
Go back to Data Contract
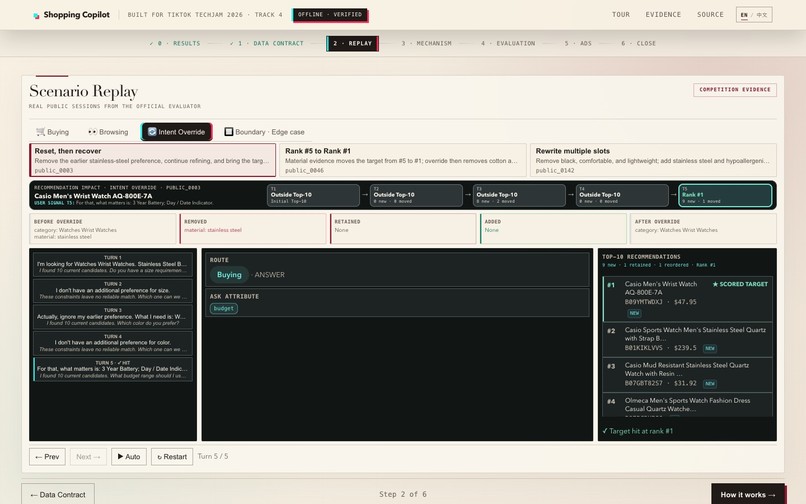pyautogui.click(x=58, y=495)
